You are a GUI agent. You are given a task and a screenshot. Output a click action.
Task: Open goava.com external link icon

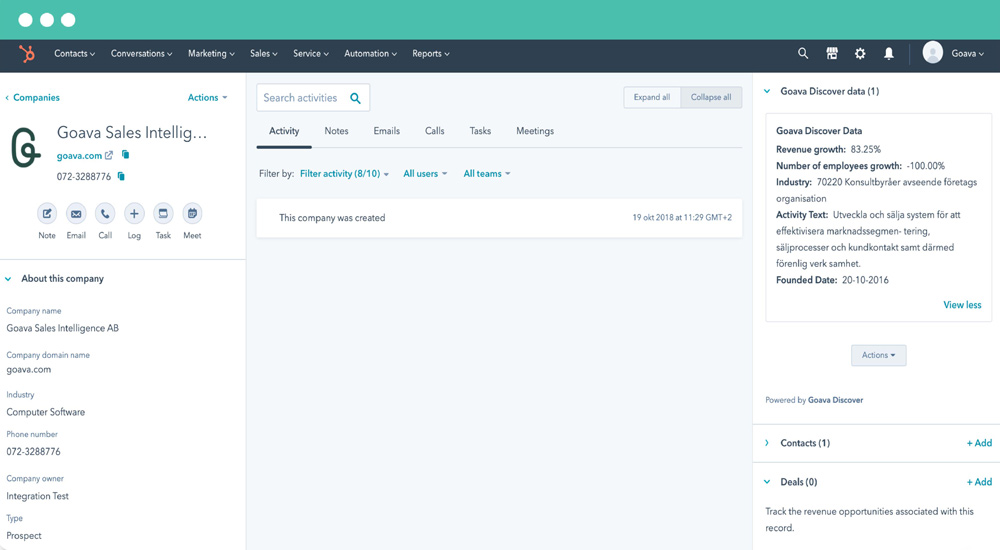coord(109,155)
